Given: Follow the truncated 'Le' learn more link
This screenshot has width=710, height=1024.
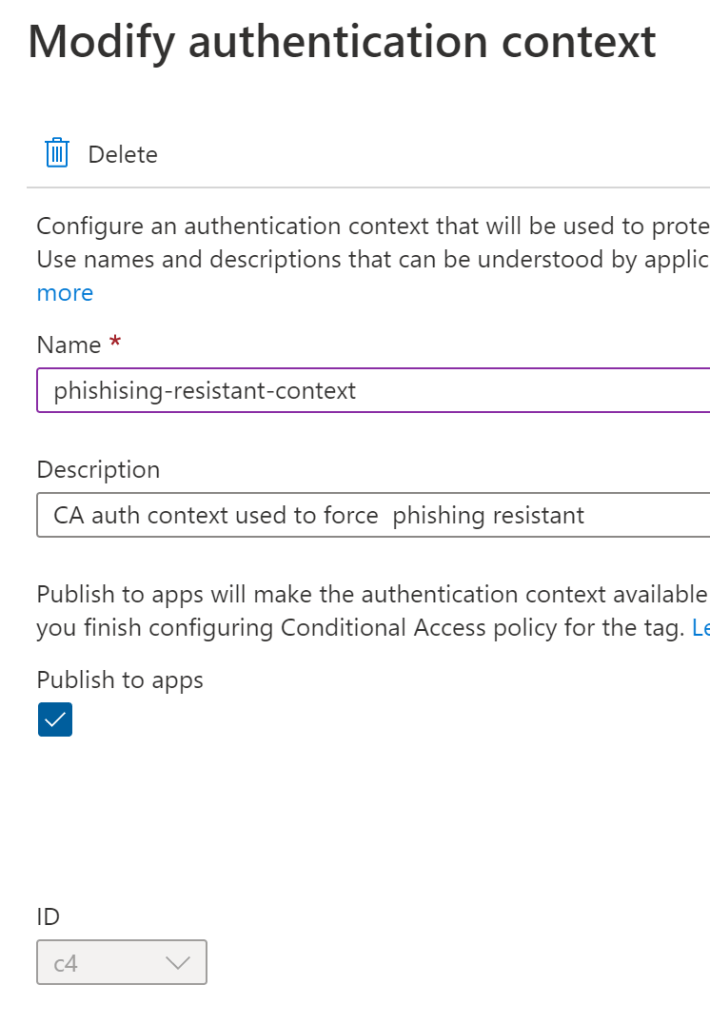Looking at the screenshot, I should pyautogui.click(x=700, y=629).
